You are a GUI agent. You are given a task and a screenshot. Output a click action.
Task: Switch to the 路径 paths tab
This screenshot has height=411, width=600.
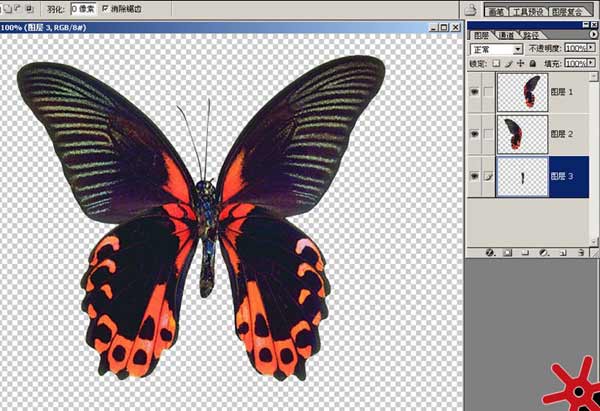(531, 36)
